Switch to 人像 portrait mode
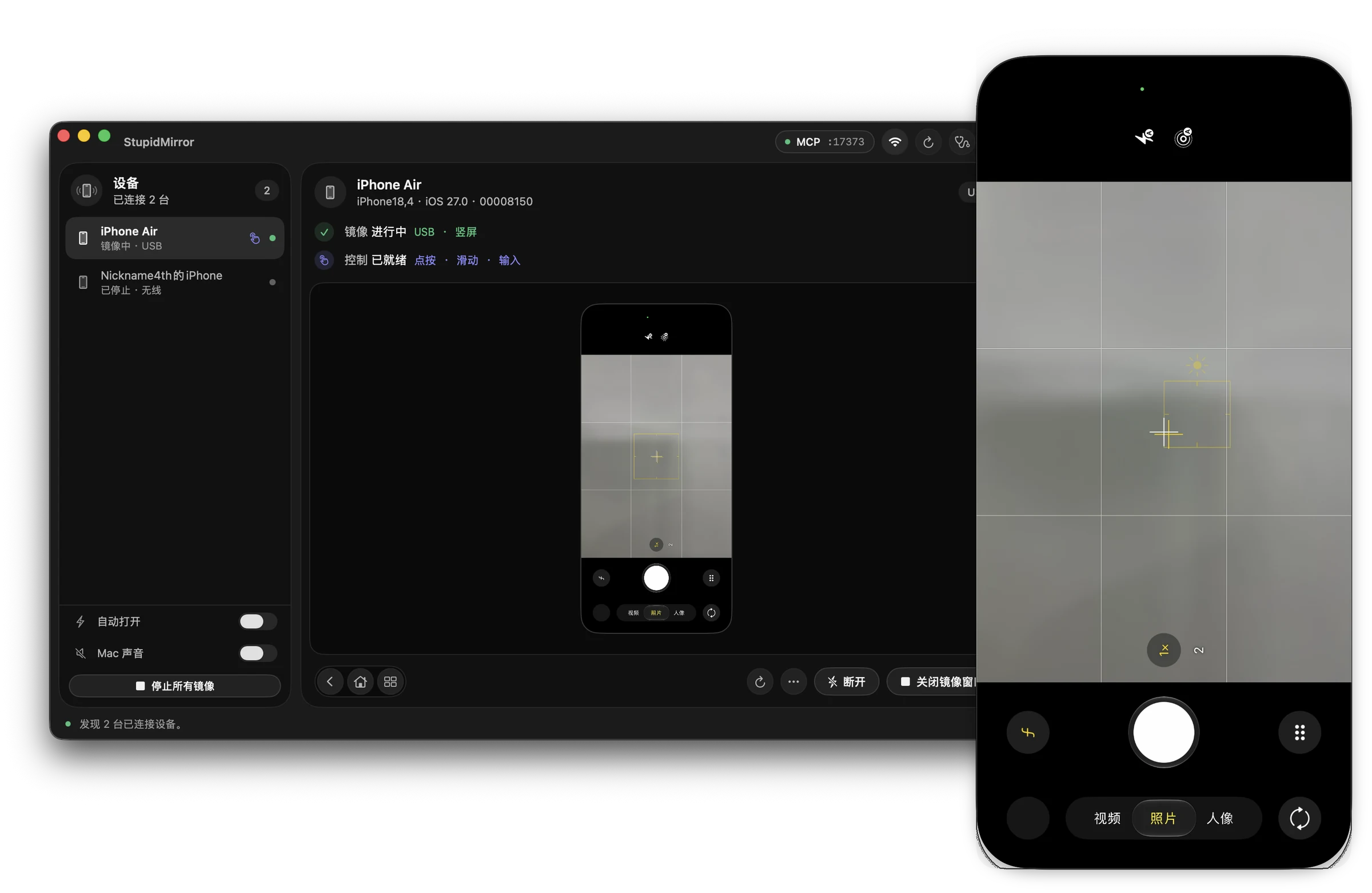1372x893 pixels. pos(1220,818)
